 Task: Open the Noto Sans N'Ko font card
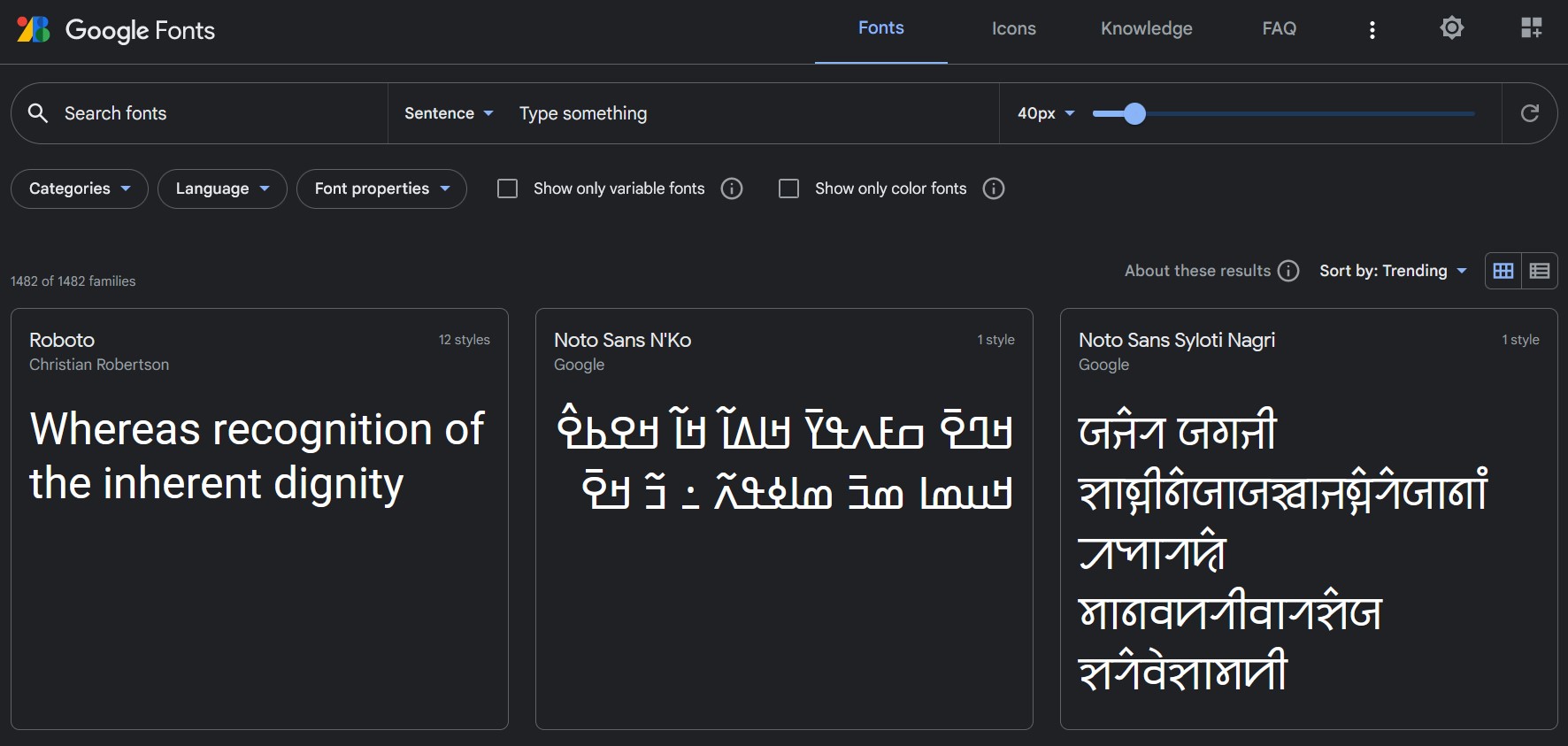[x=784, y=519]
